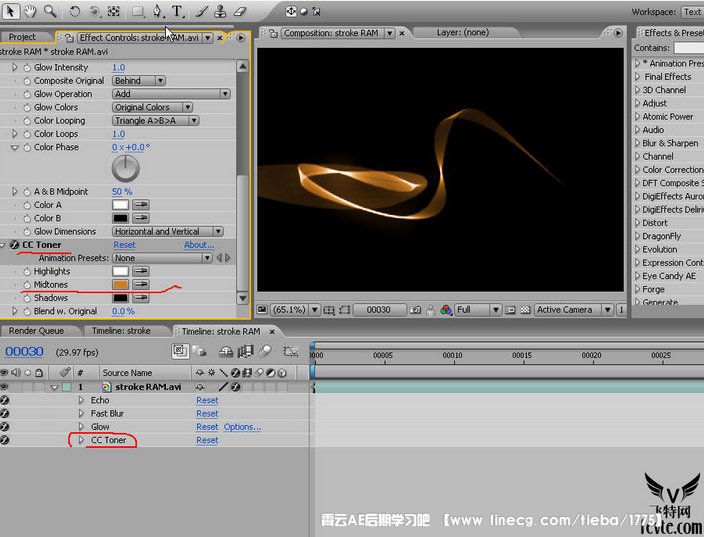Show channel with the RGB circles icon
Screen dimensions: 704x537
(445, 310)
